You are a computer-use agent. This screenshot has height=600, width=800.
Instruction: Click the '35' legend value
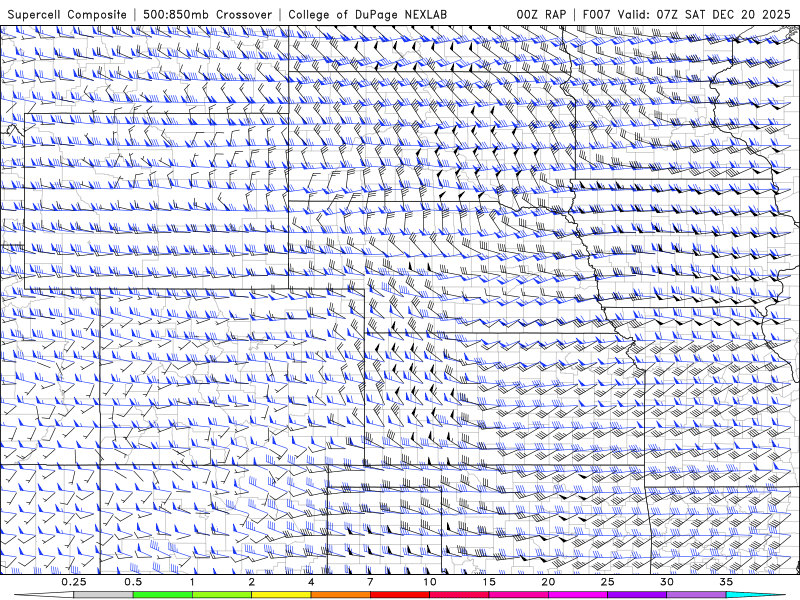point(726,582)
